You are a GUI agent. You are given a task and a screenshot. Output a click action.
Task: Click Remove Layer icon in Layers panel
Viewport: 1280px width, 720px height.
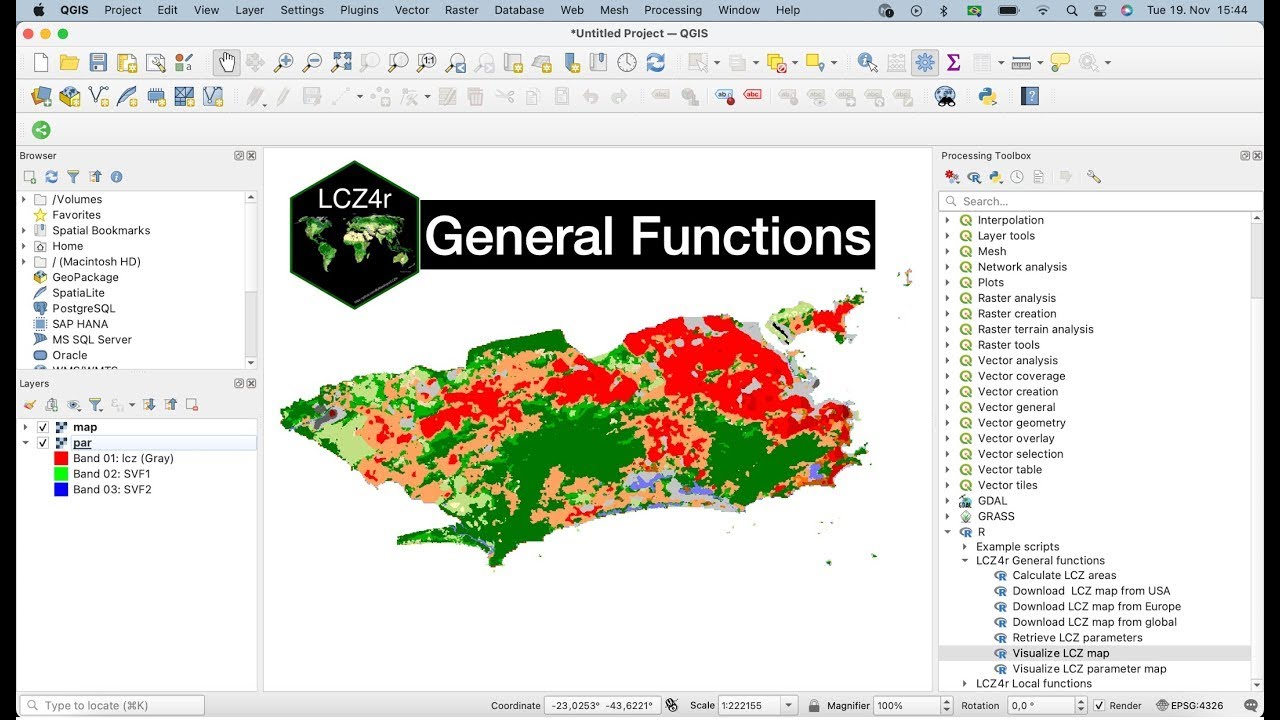point(192,405)
